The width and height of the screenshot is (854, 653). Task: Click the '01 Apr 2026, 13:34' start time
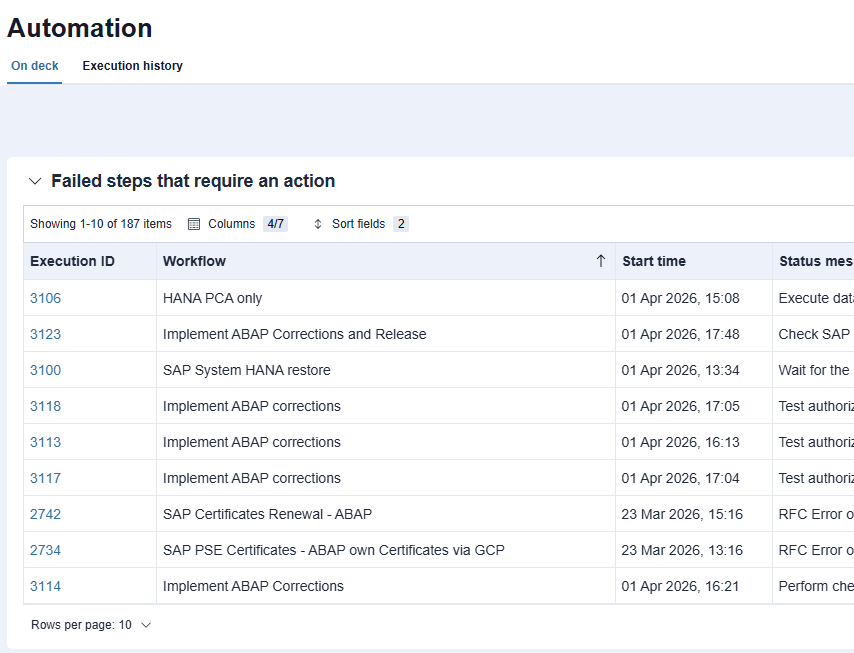pos(680,370)
